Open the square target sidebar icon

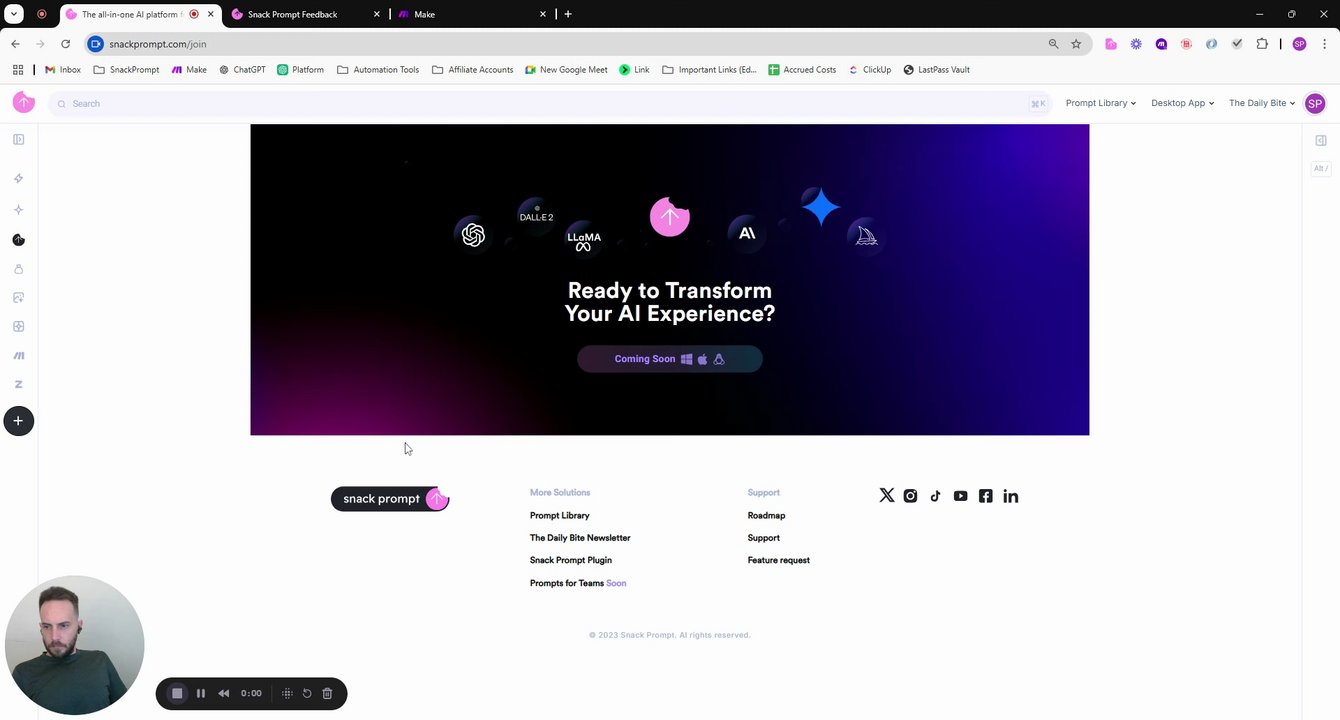tap(18, 327)
